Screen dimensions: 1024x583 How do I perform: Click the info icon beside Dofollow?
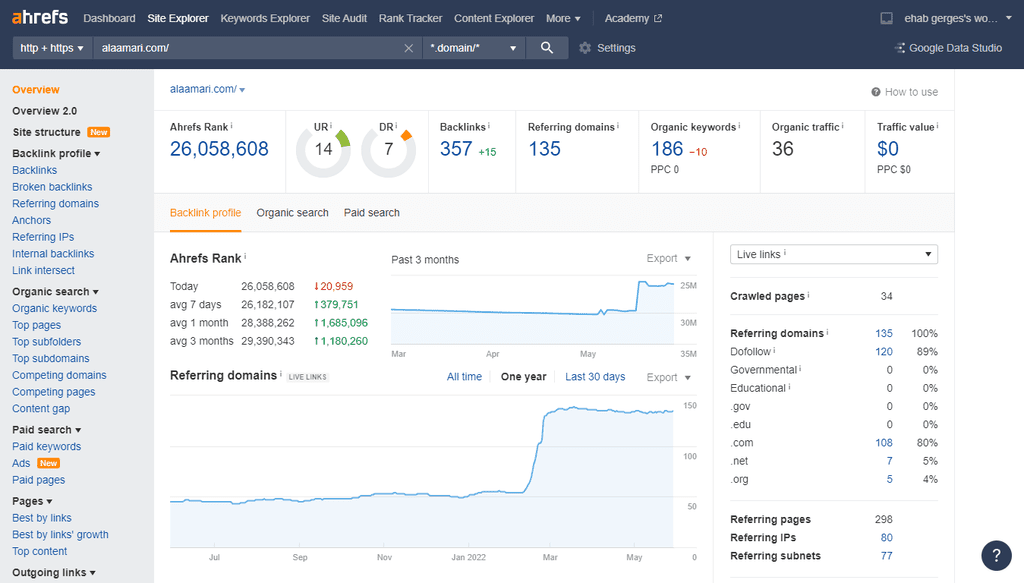(x=774, y=350)
